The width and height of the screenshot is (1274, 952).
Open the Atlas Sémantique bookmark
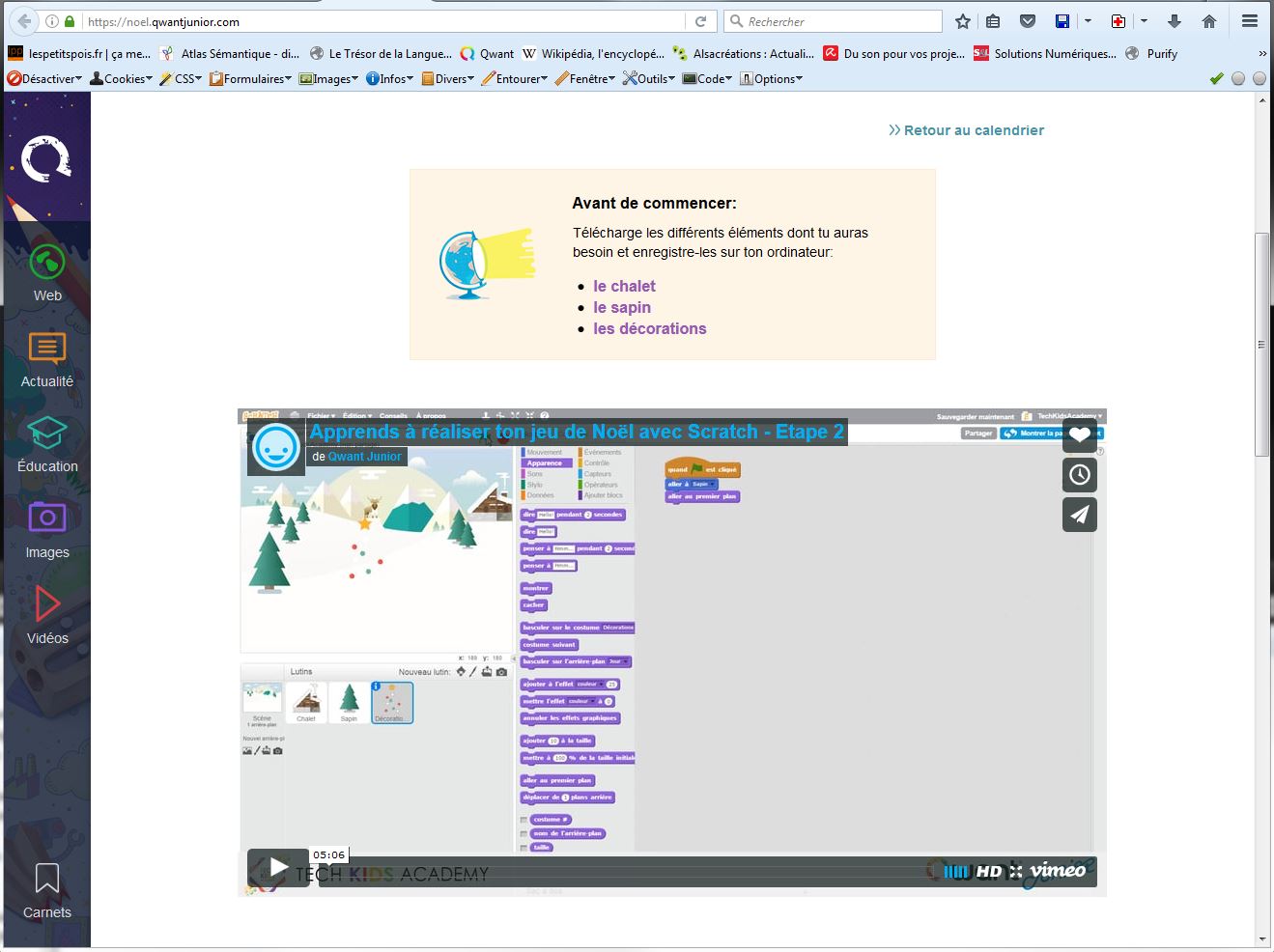pyautogui.click(x=230, y=54)
